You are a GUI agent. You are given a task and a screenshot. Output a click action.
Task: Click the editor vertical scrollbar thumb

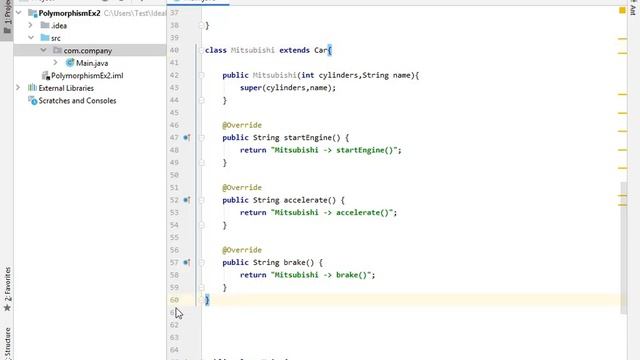click(624, 248)
